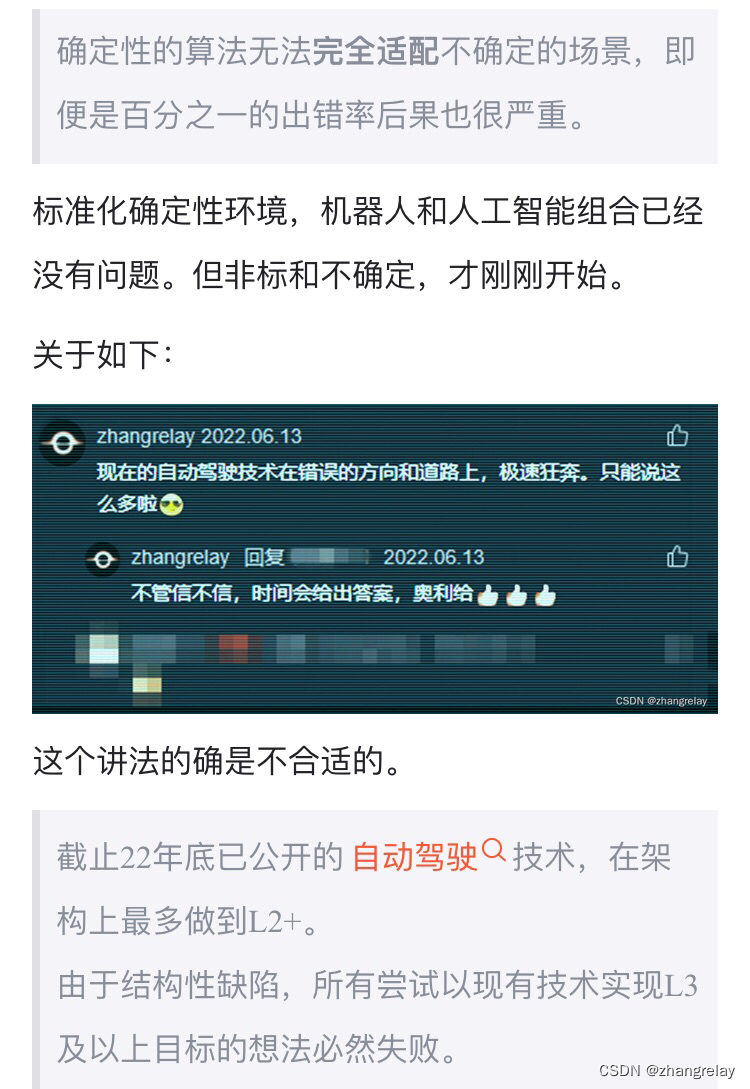Click the 回复 label in the reply
The width and height of the screenshot is (750, 1089).
264,557
